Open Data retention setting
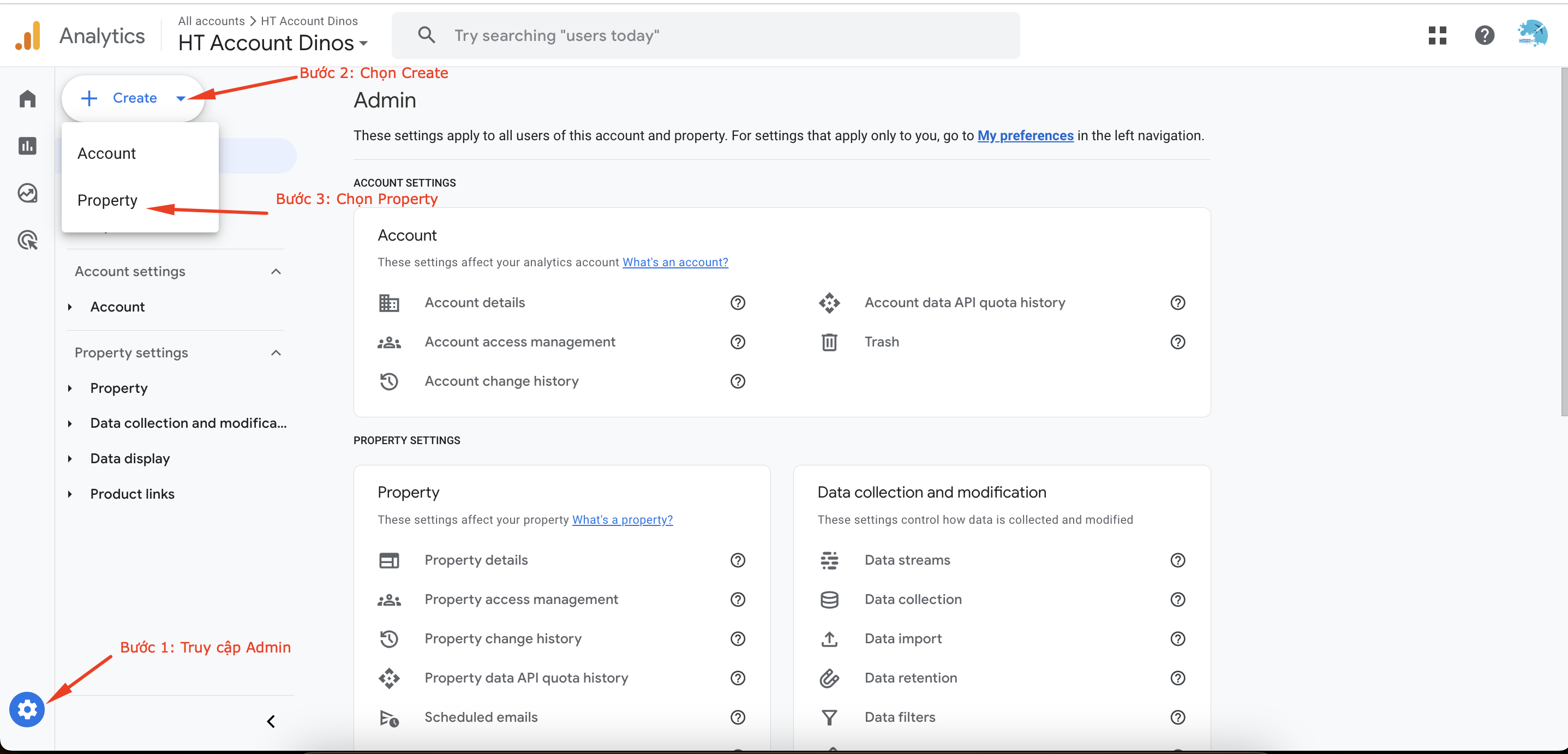 911,678
